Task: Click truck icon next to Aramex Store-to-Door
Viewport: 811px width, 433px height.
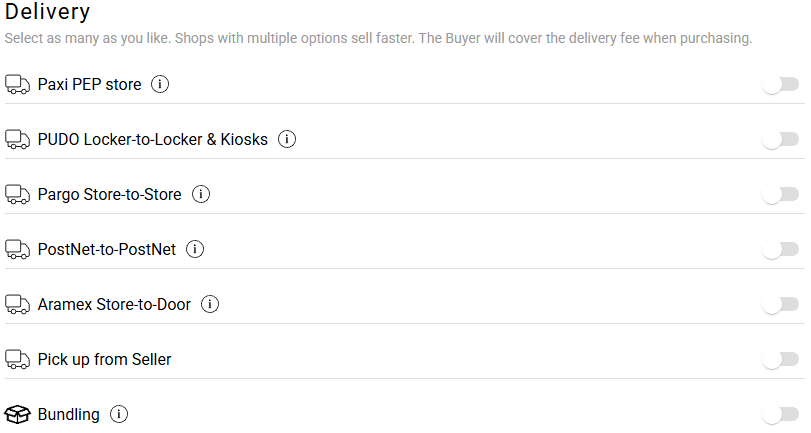Action: coord(18,305)
